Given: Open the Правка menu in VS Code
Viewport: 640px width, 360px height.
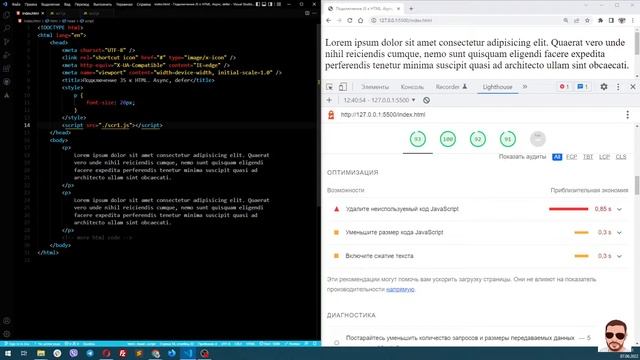Looking at the screenshot, I should pos(31,4).
